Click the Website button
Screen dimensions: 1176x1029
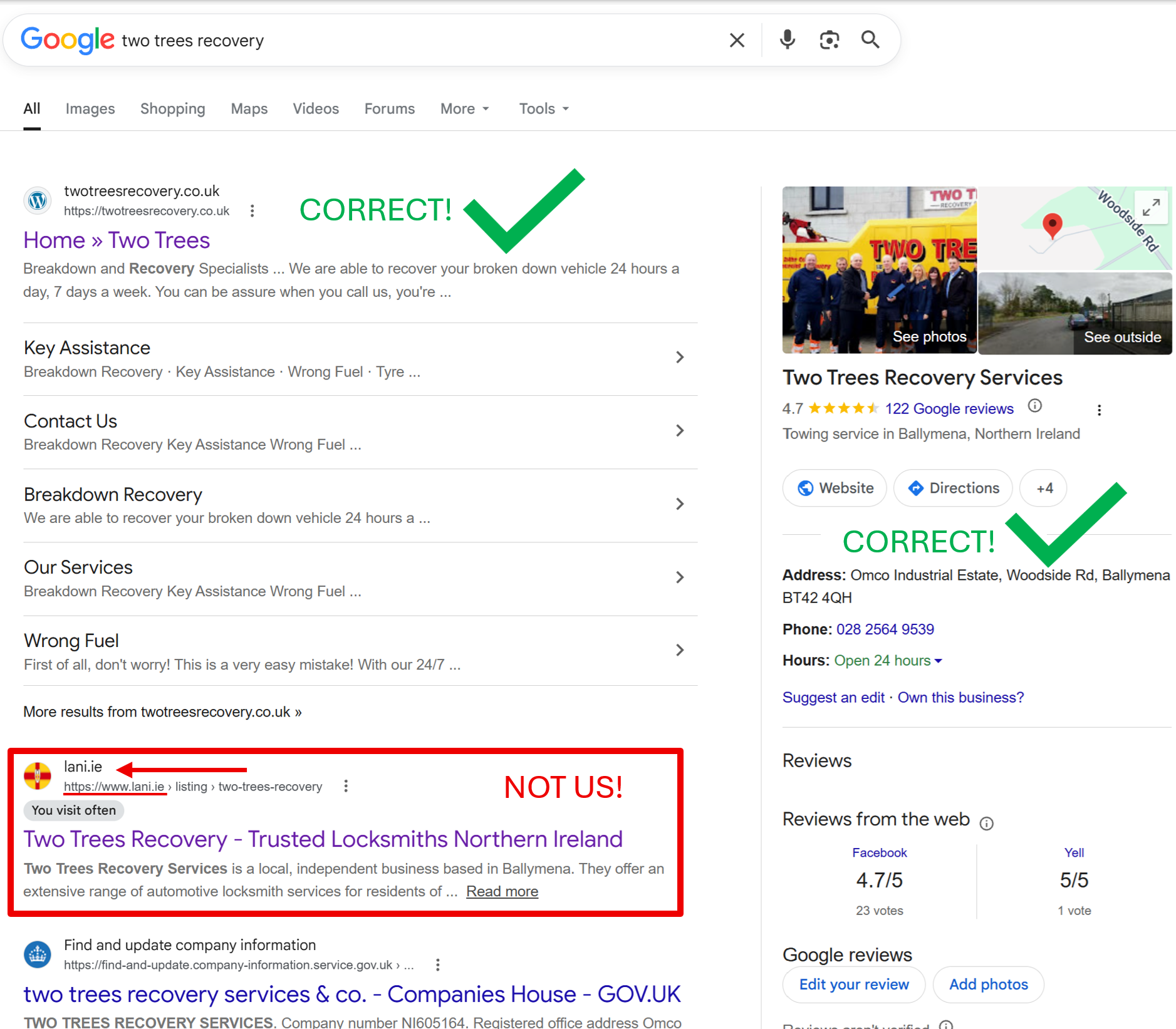(835, 489)
